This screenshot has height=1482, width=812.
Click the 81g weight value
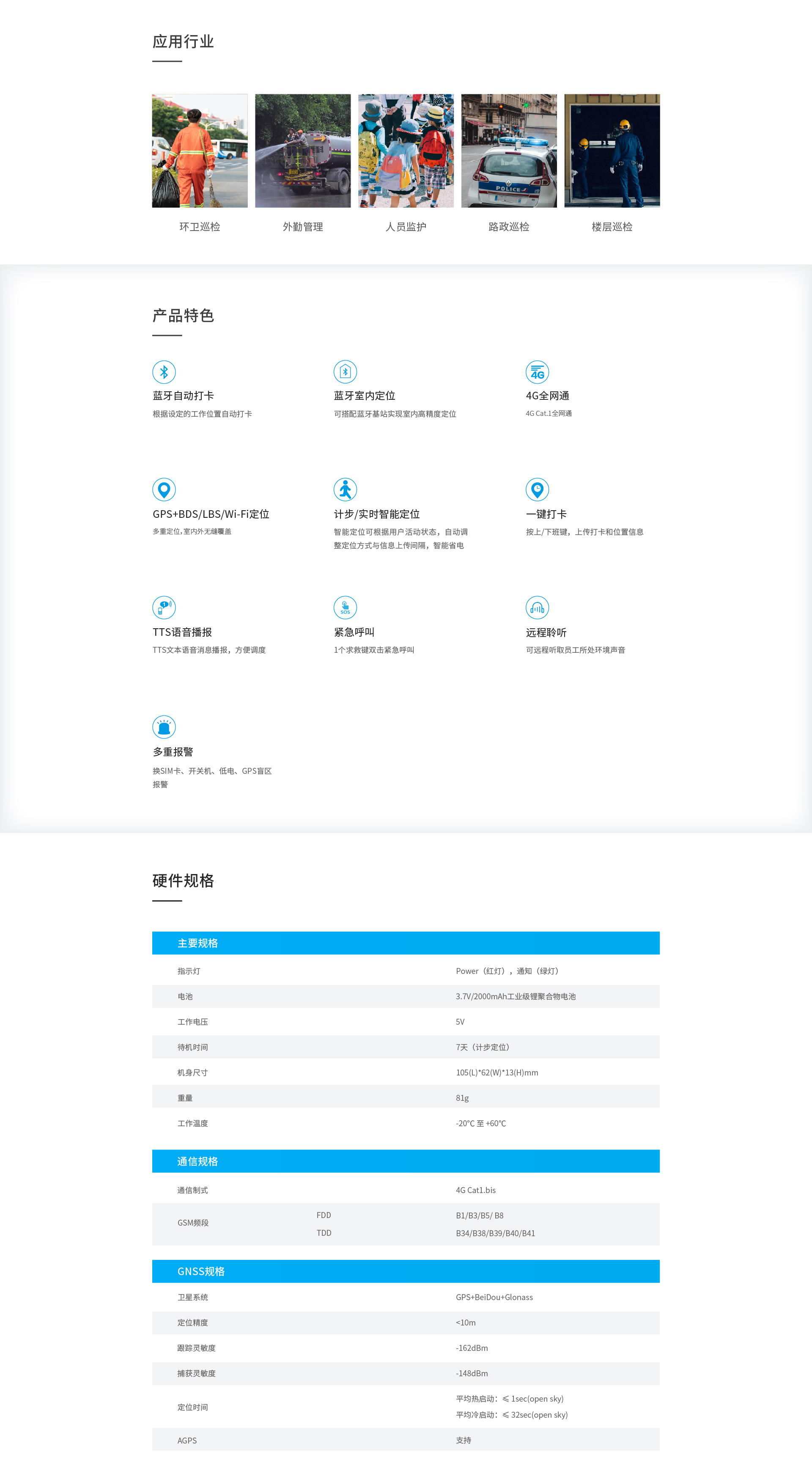[462, 1098]
